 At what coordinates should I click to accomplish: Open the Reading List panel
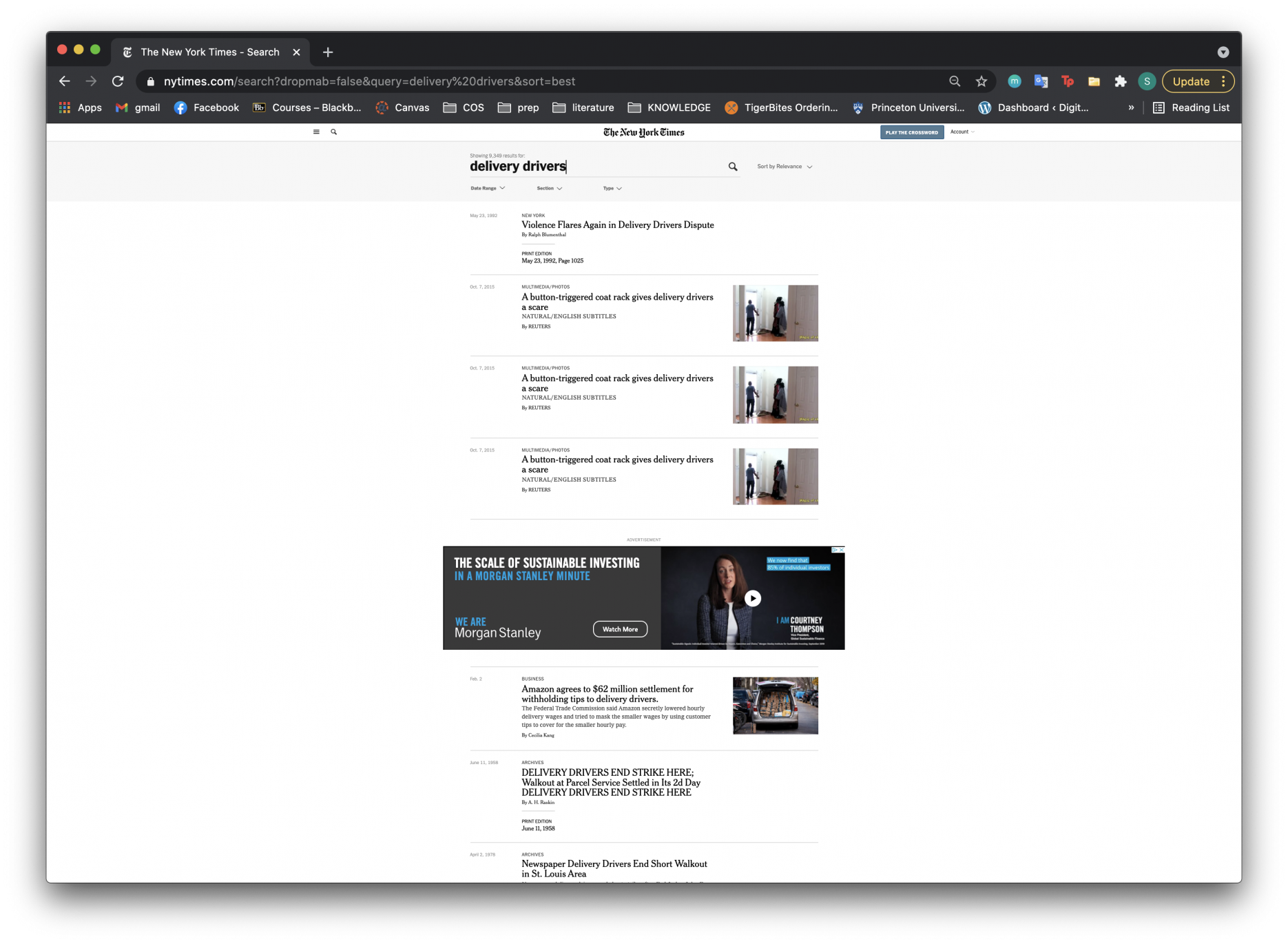[x=1192, y=107]
